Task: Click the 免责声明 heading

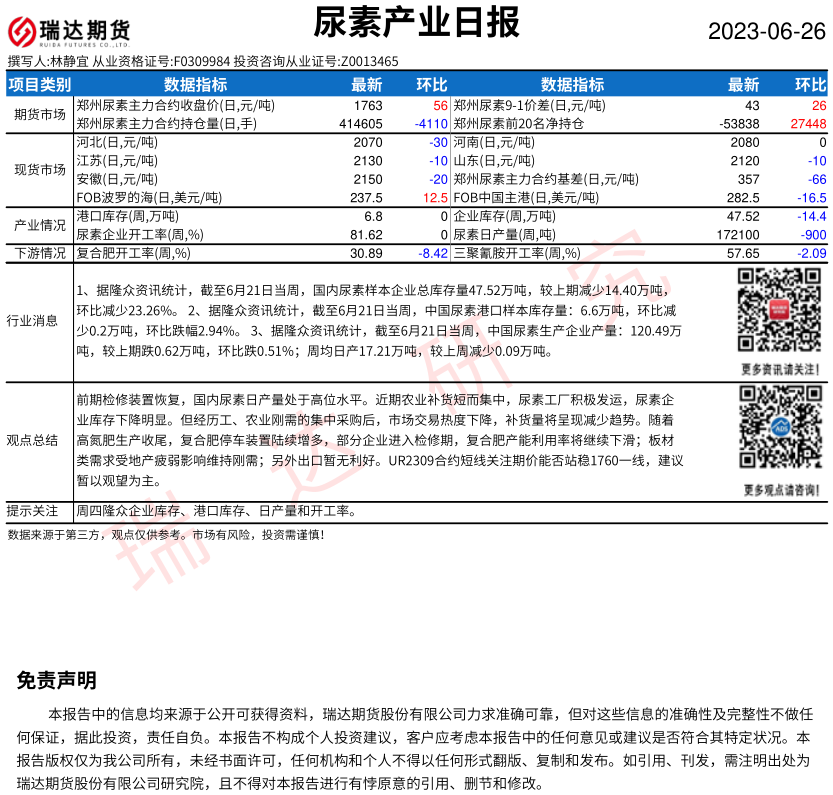Action: 57,681
